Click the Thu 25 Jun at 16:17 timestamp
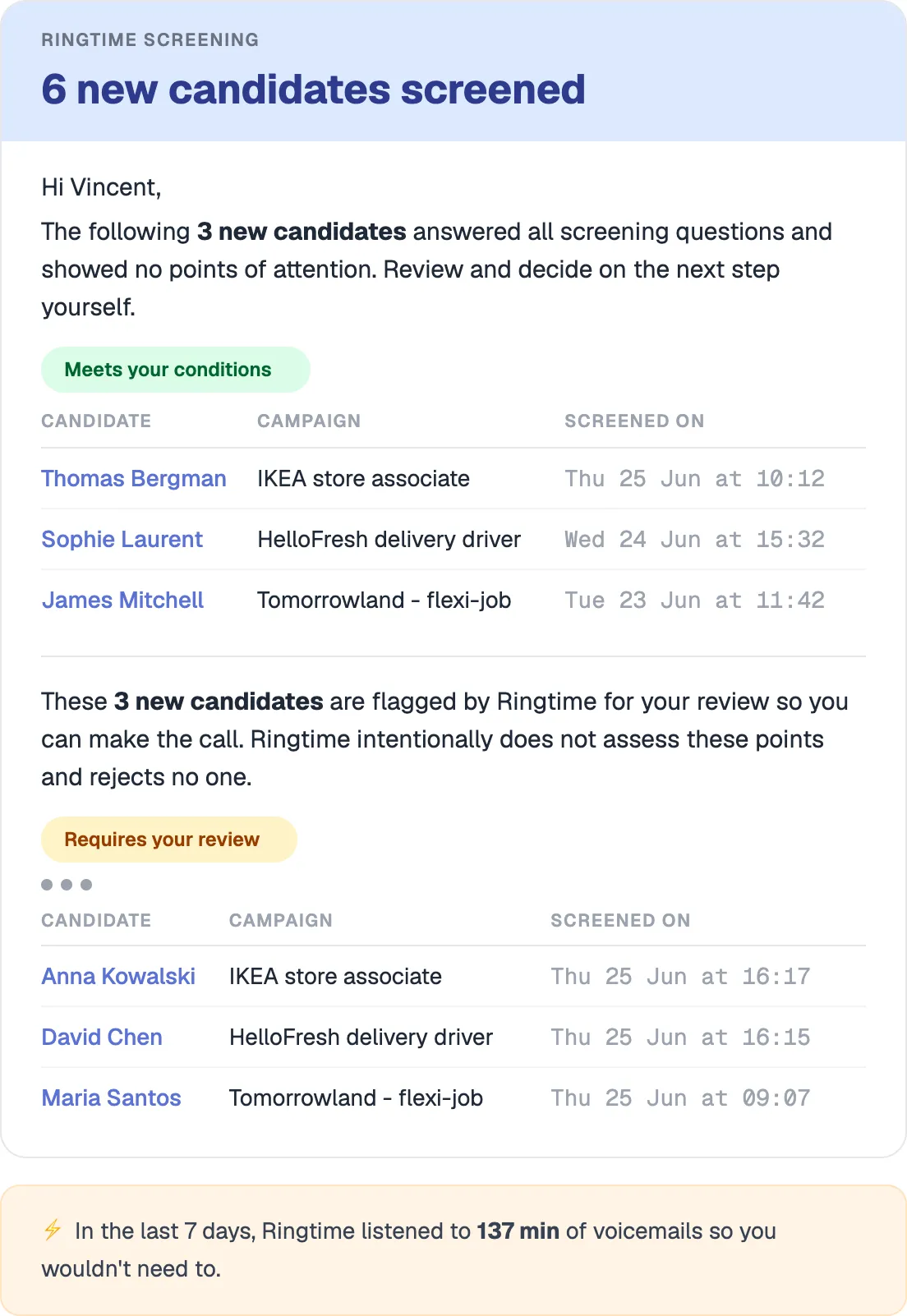The width and height of the screenshot is (907, 1316). point(680,976)
